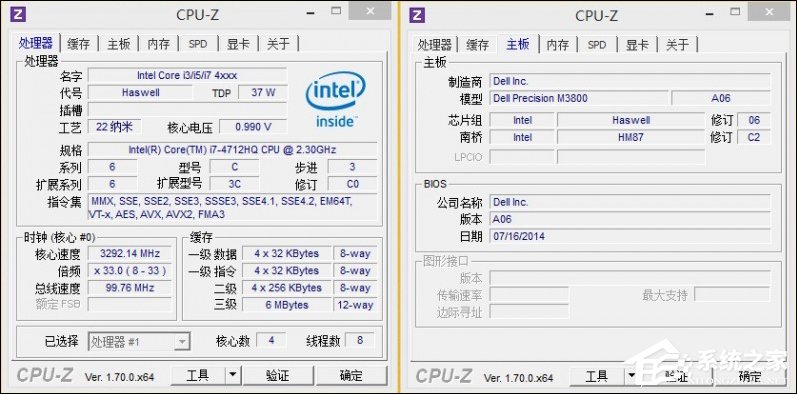Open 内存 tab in right CPU-Z window

coord(558,45)
